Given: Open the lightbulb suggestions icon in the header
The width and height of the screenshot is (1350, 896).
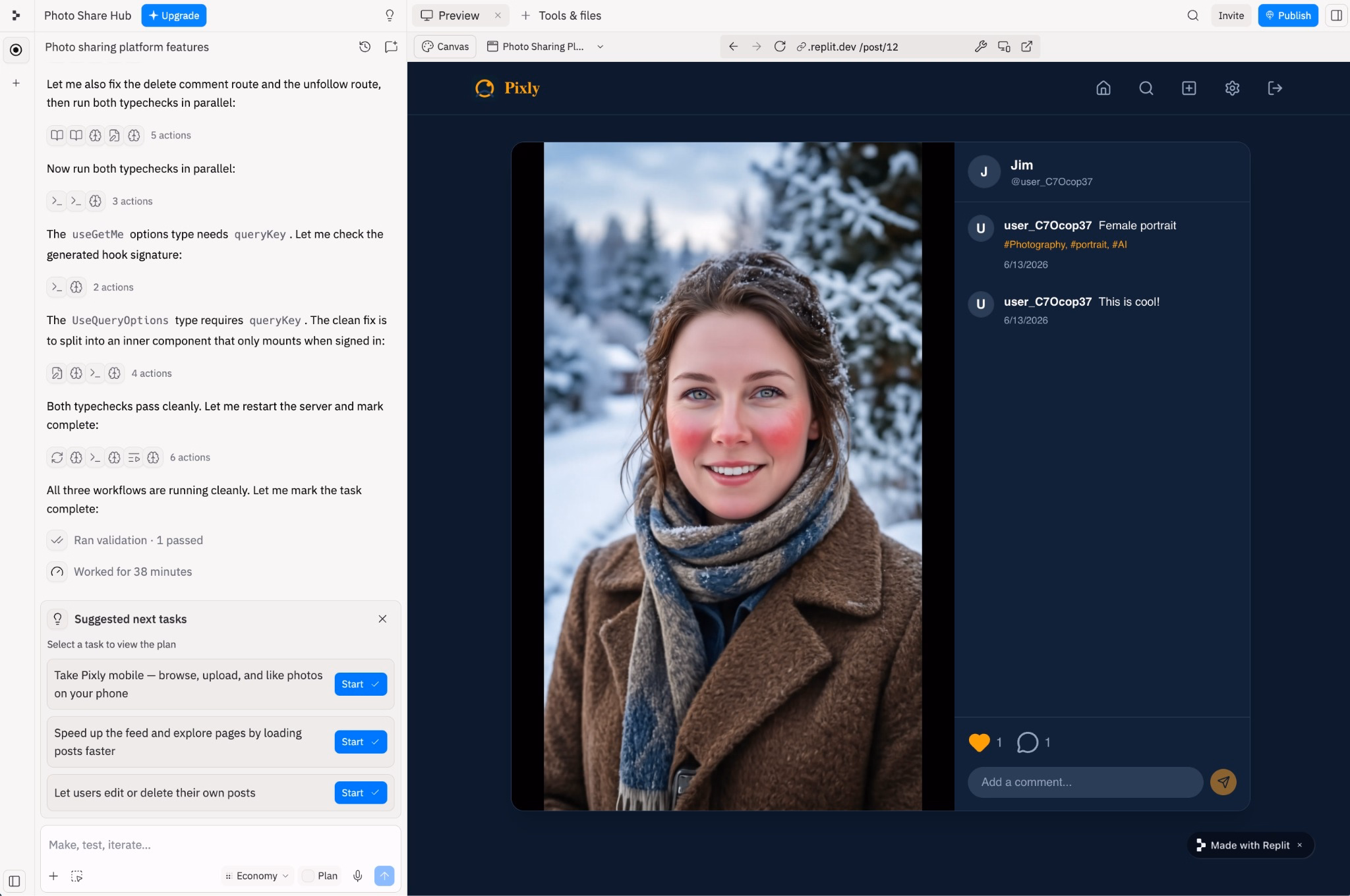Looking at the screenshot, I should pos(390,15).
